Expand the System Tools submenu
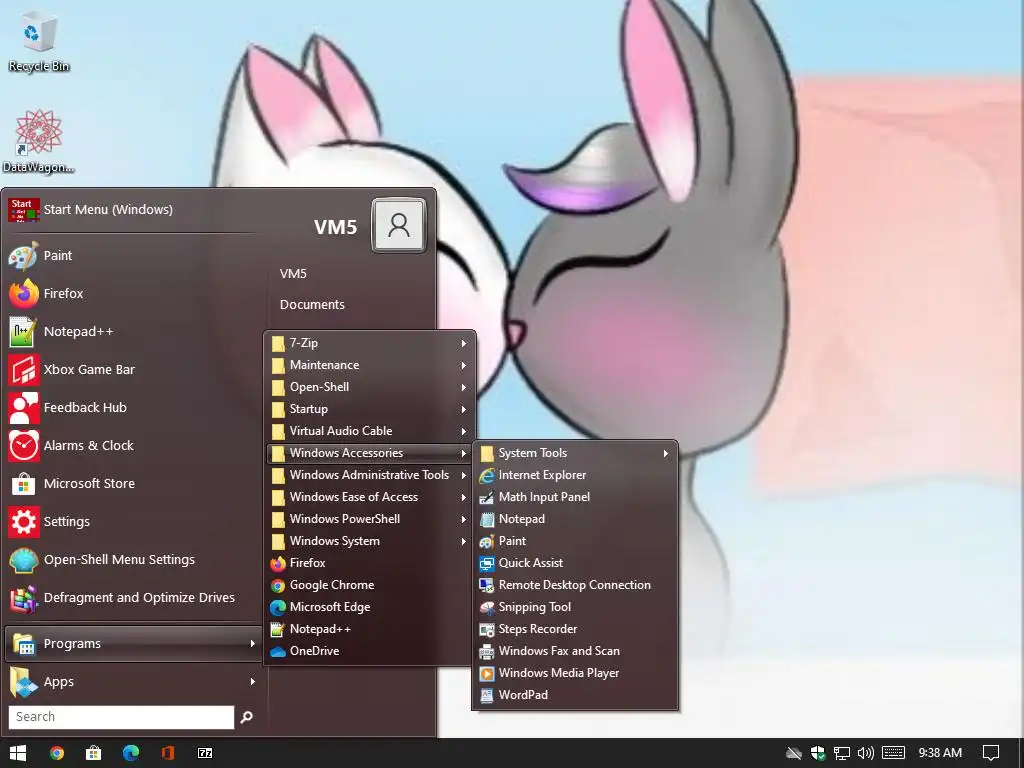The image size is (1024, 768). (575, 453)
